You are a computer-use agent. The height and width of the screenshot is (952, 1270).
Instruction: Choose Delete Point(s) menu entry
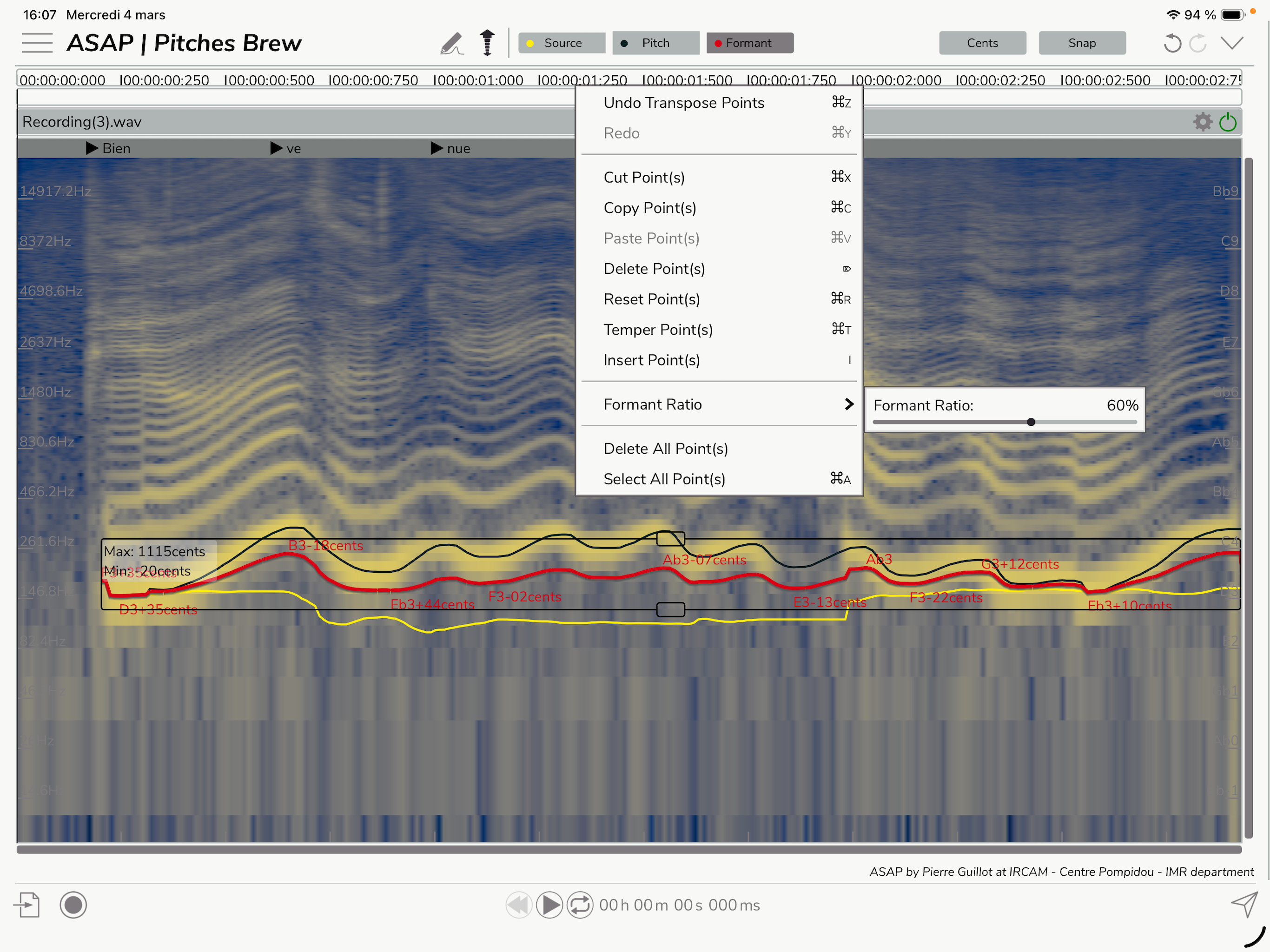pyautogui.click(x=719, y=269)
